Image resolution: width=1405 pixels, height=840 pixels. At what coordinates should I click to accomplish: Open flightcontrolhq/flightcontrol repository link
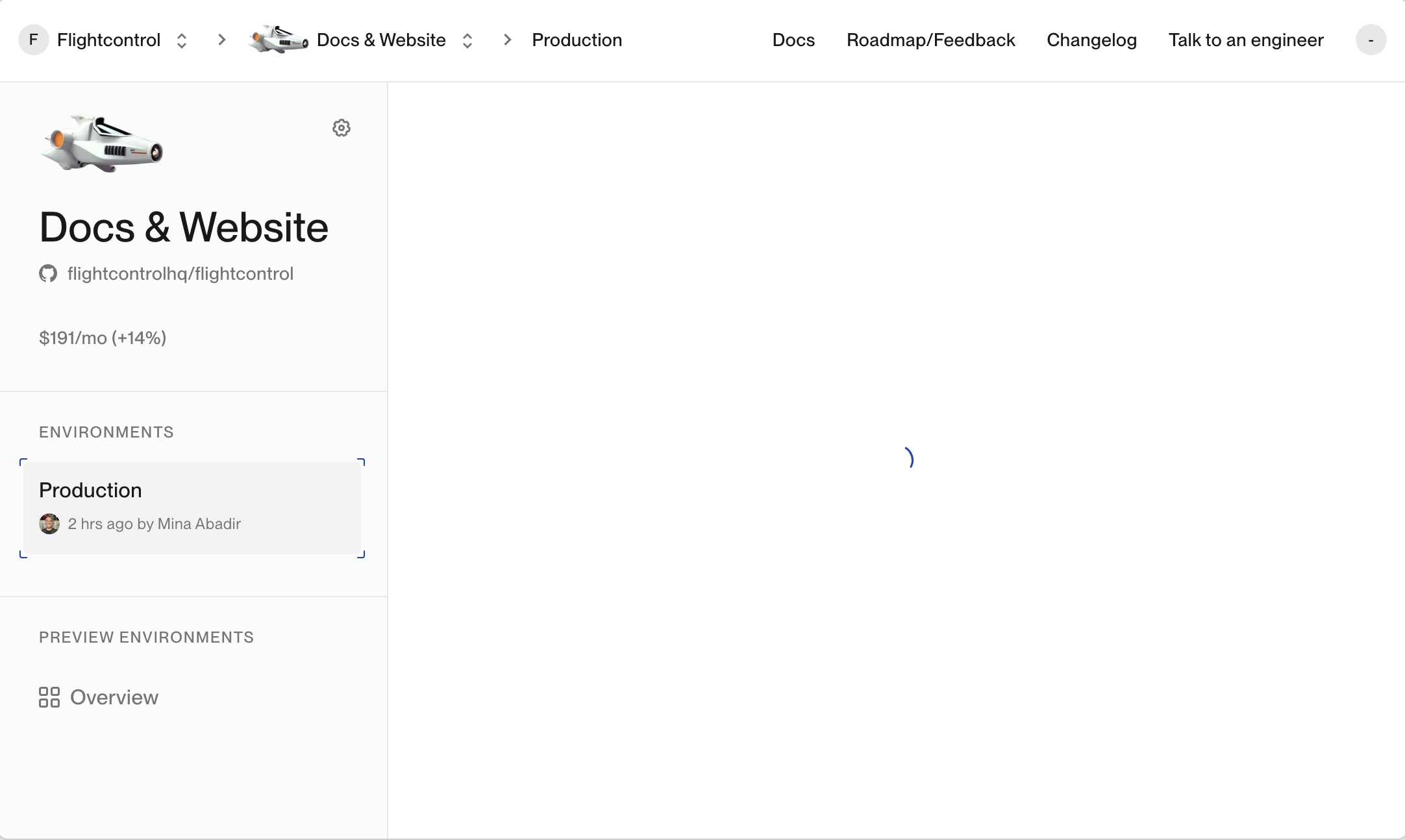[x=180, y=274]
